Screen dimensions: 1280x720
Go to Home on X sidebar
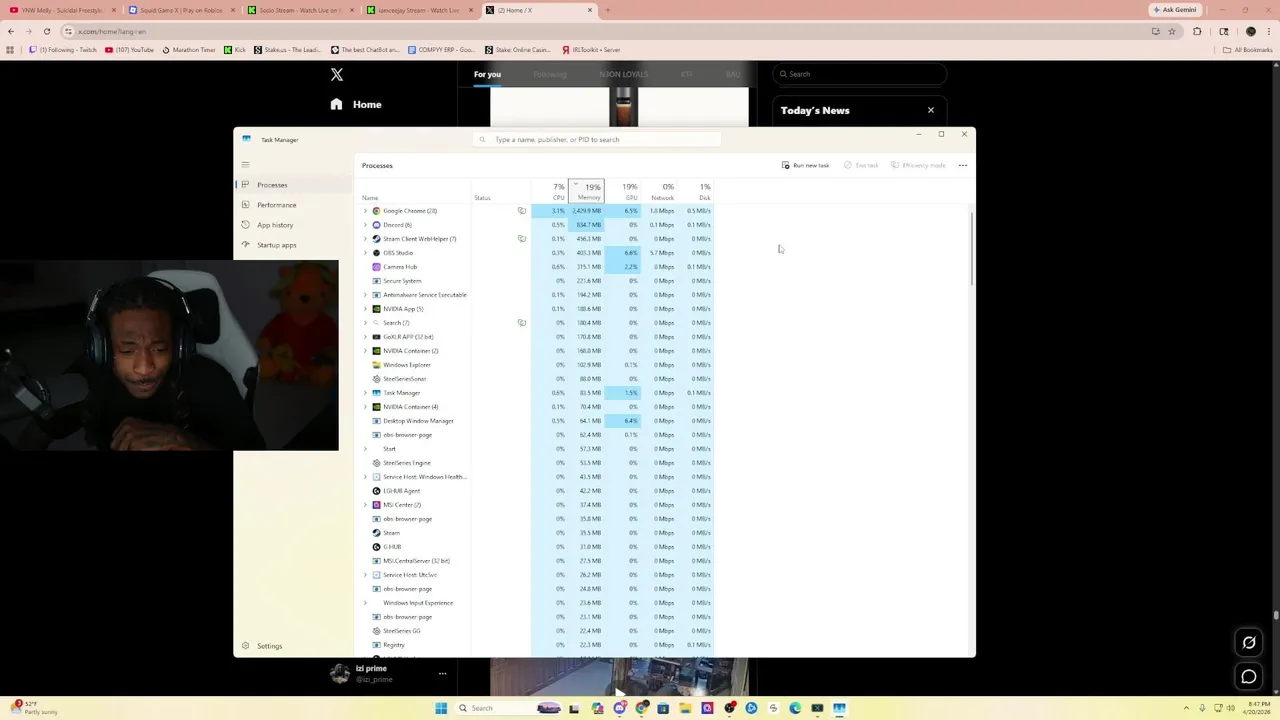(356, 104)
